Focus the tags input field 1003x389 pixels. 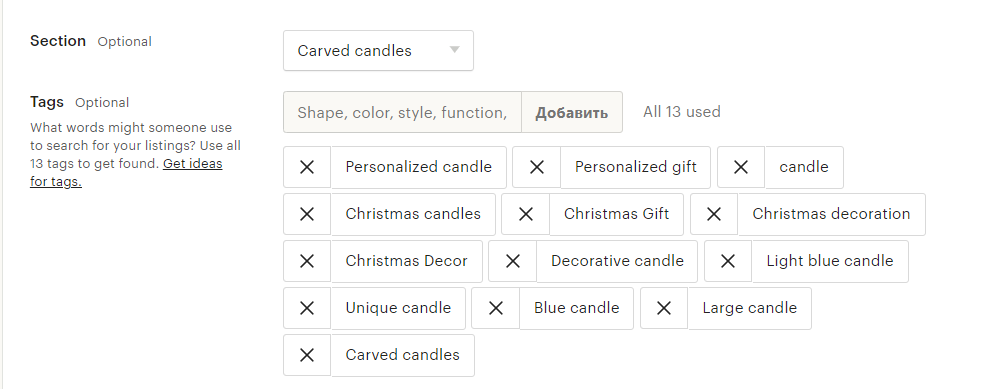(402, 113)
